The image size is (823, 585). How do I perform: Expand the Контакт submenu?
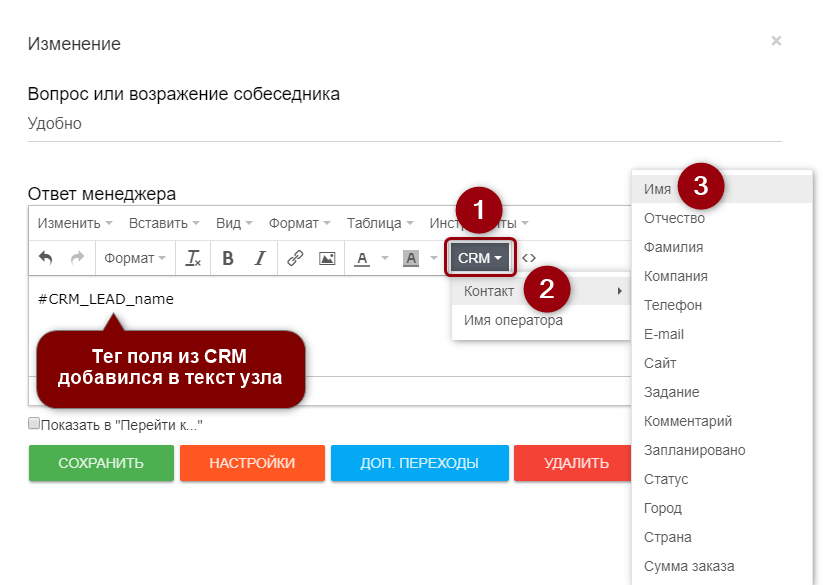coord(541,291)
